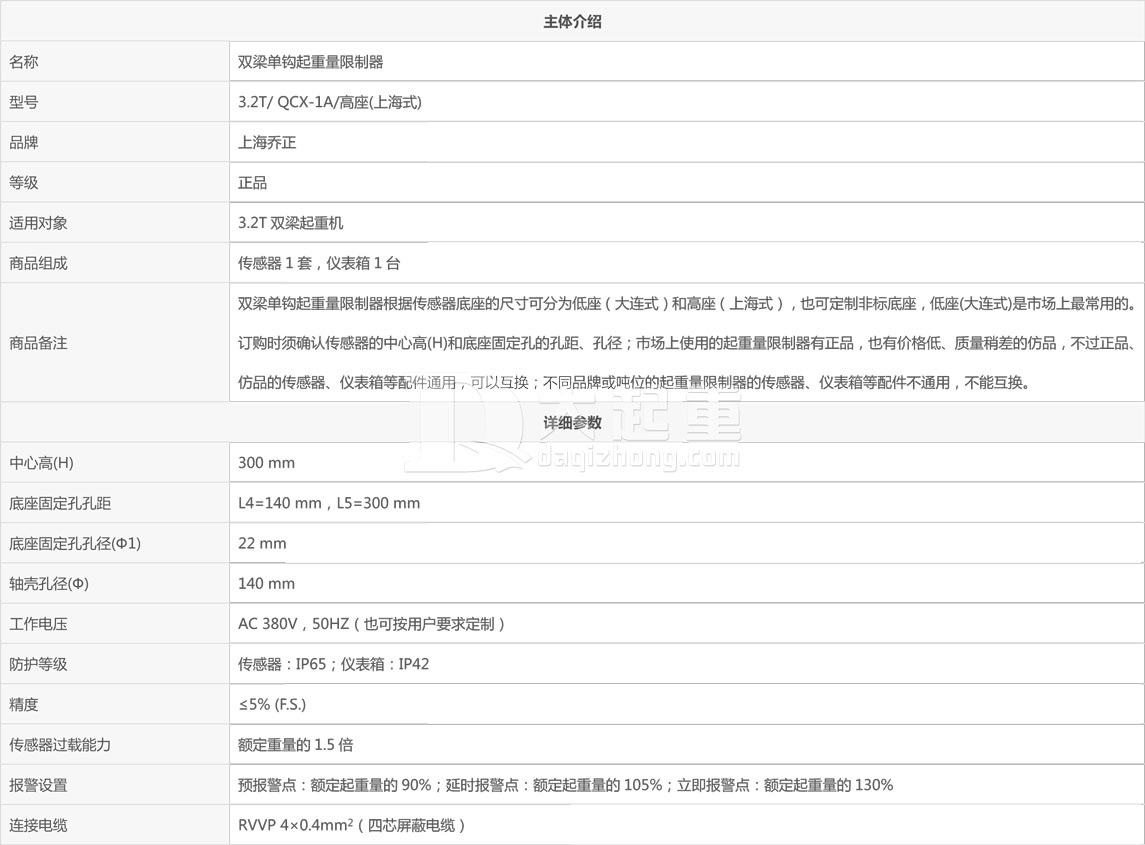
Task: Click the remark line starting 订购时须确认传感器
Action: (x=687, y=343)
